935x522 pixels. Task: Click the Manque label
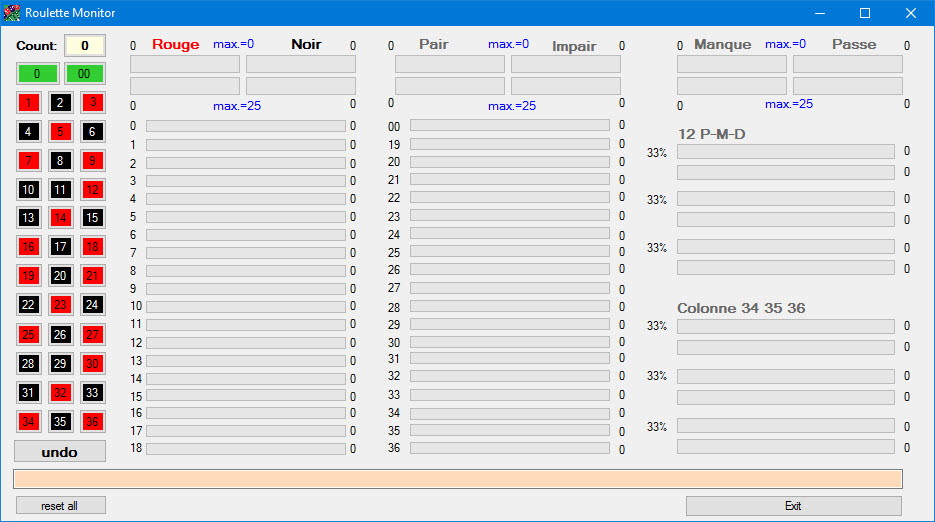pyautogui.click(x=723, y=45)
